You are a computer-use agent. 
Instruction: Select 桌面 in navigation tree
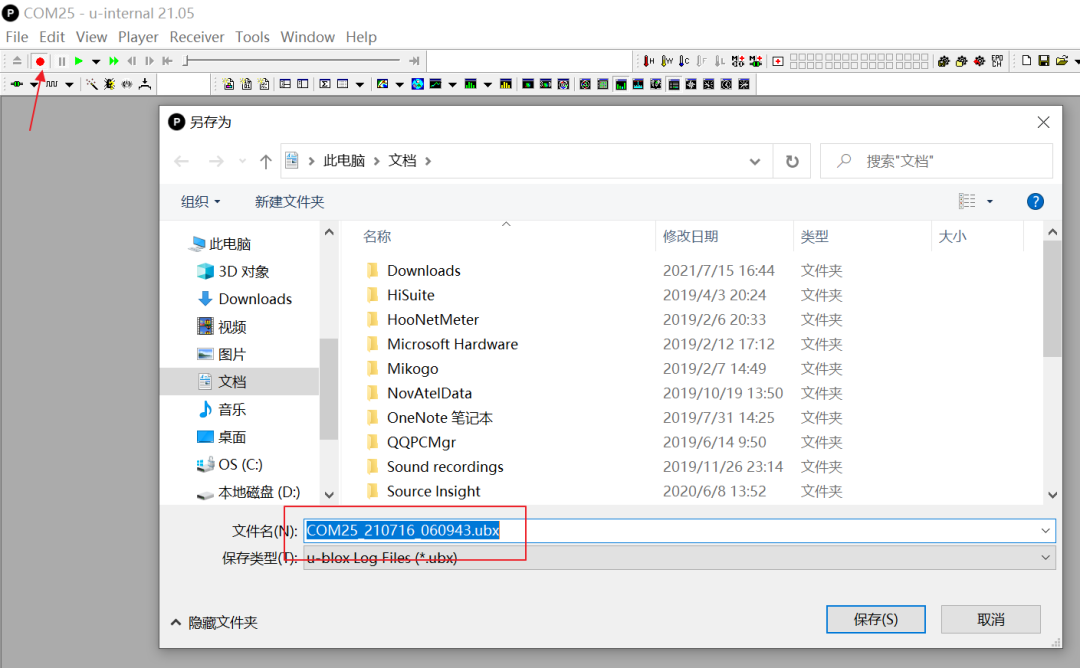[x=222, y=437]
